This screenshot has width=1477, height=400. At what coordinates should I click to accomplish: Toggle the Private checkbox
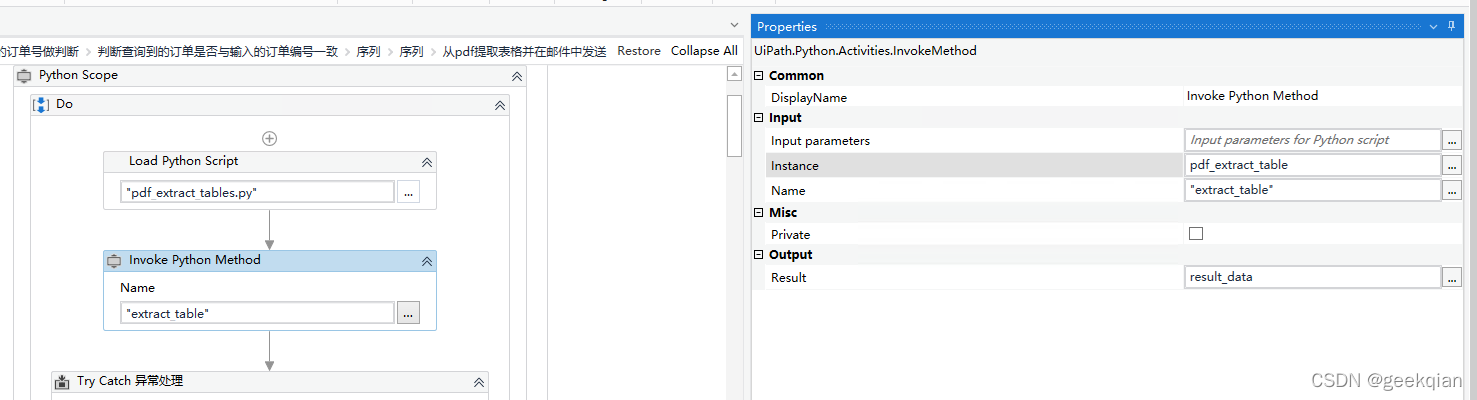click(1196, 234)
